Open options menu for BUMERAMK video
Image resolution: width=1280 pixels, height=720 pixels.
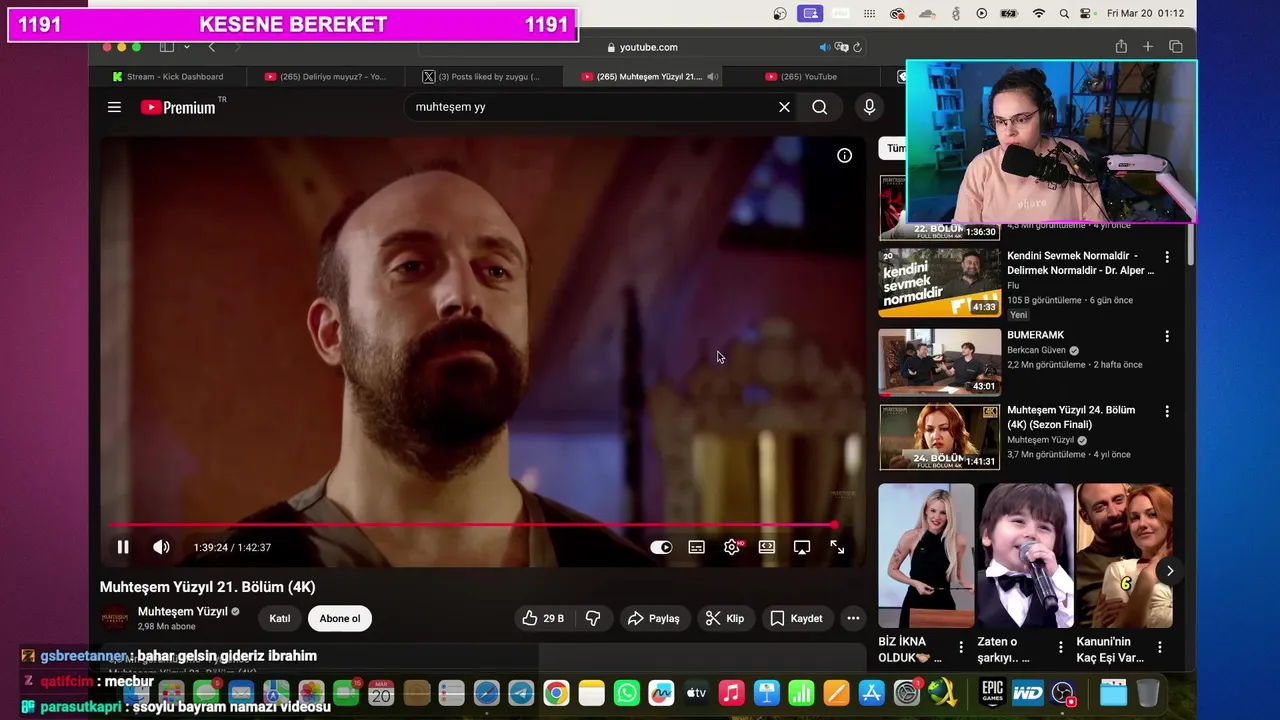1166,336
